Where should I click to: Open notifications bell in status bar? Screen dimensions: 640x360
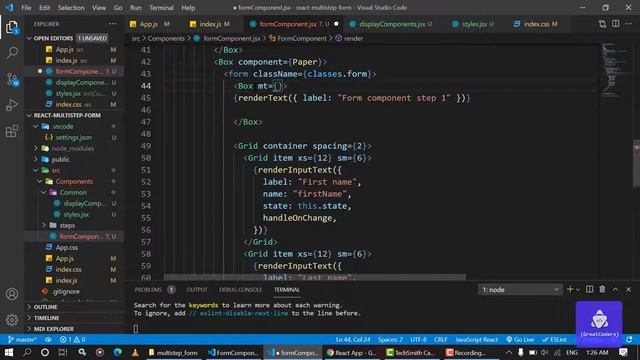pos(629,340)
